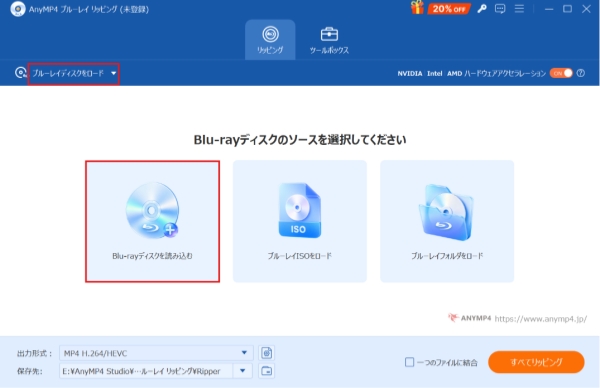Click the AnyMP4 app logo icon
The width and height of the screenshot is (600, 388).
pos(18,9)
